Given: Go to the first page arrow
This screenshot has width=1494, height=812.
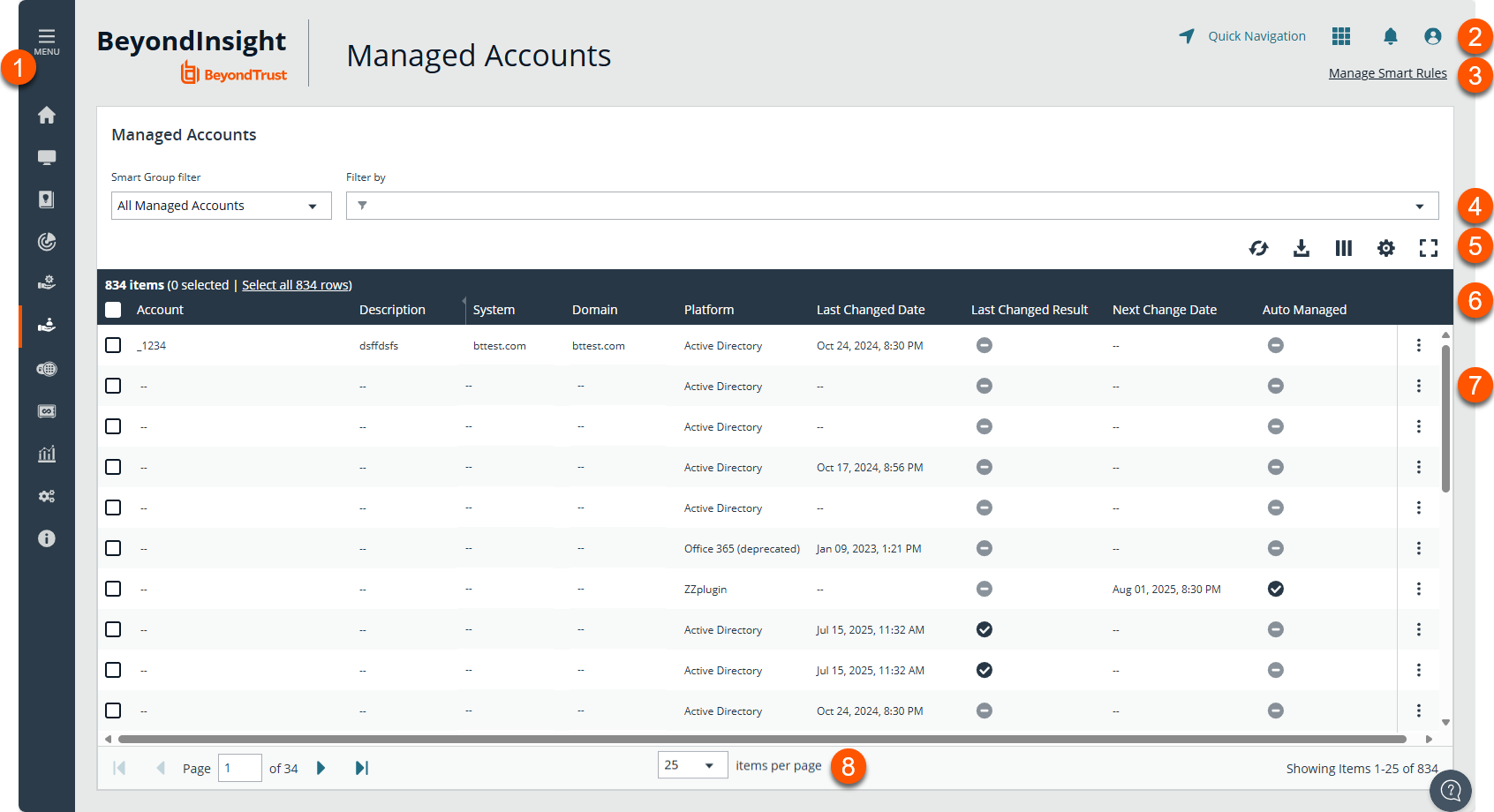Looking at the screenshot, I should click(119, 768).
